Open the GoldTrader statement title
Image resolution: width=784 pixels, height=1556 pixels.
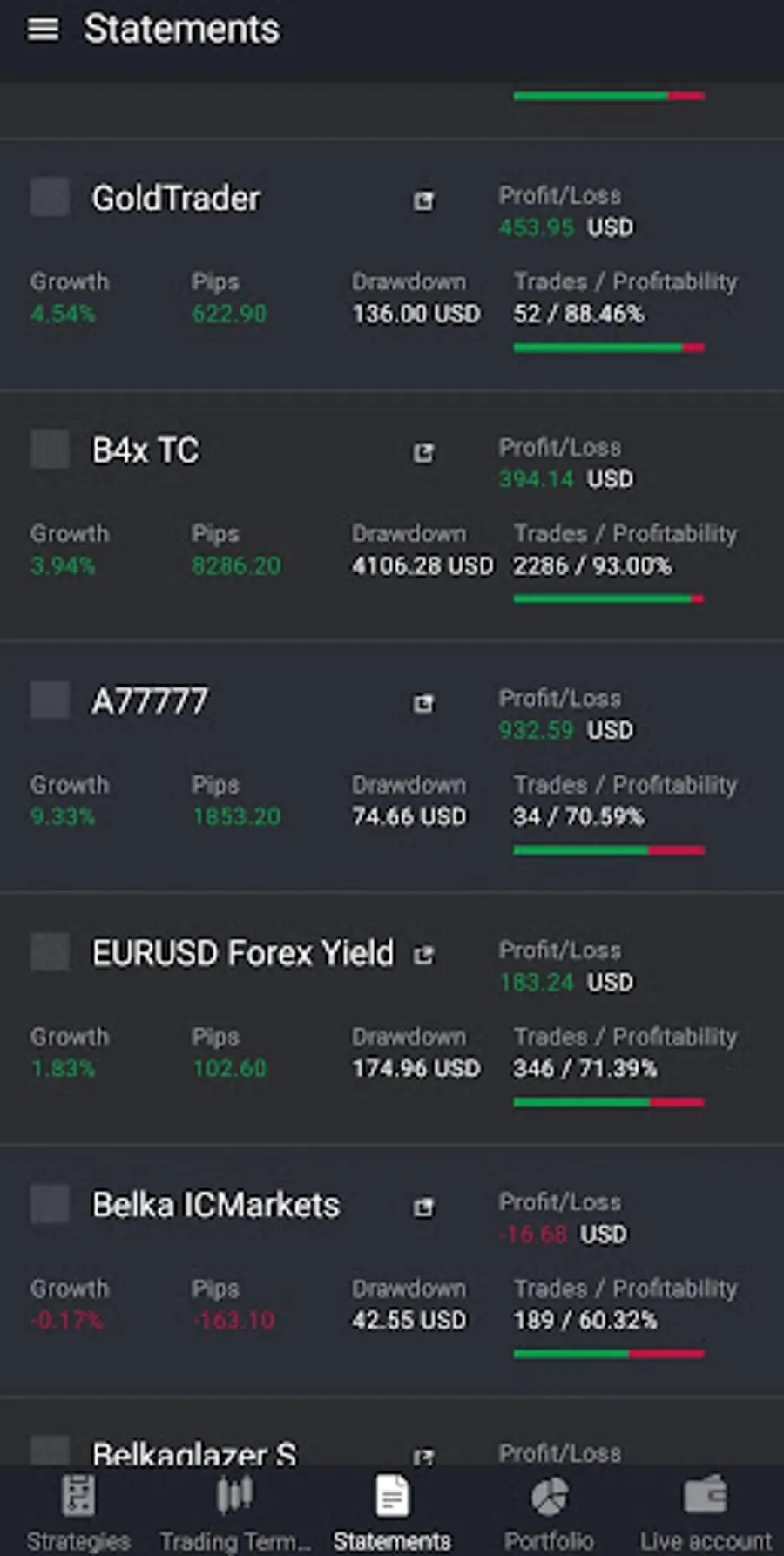176,199
